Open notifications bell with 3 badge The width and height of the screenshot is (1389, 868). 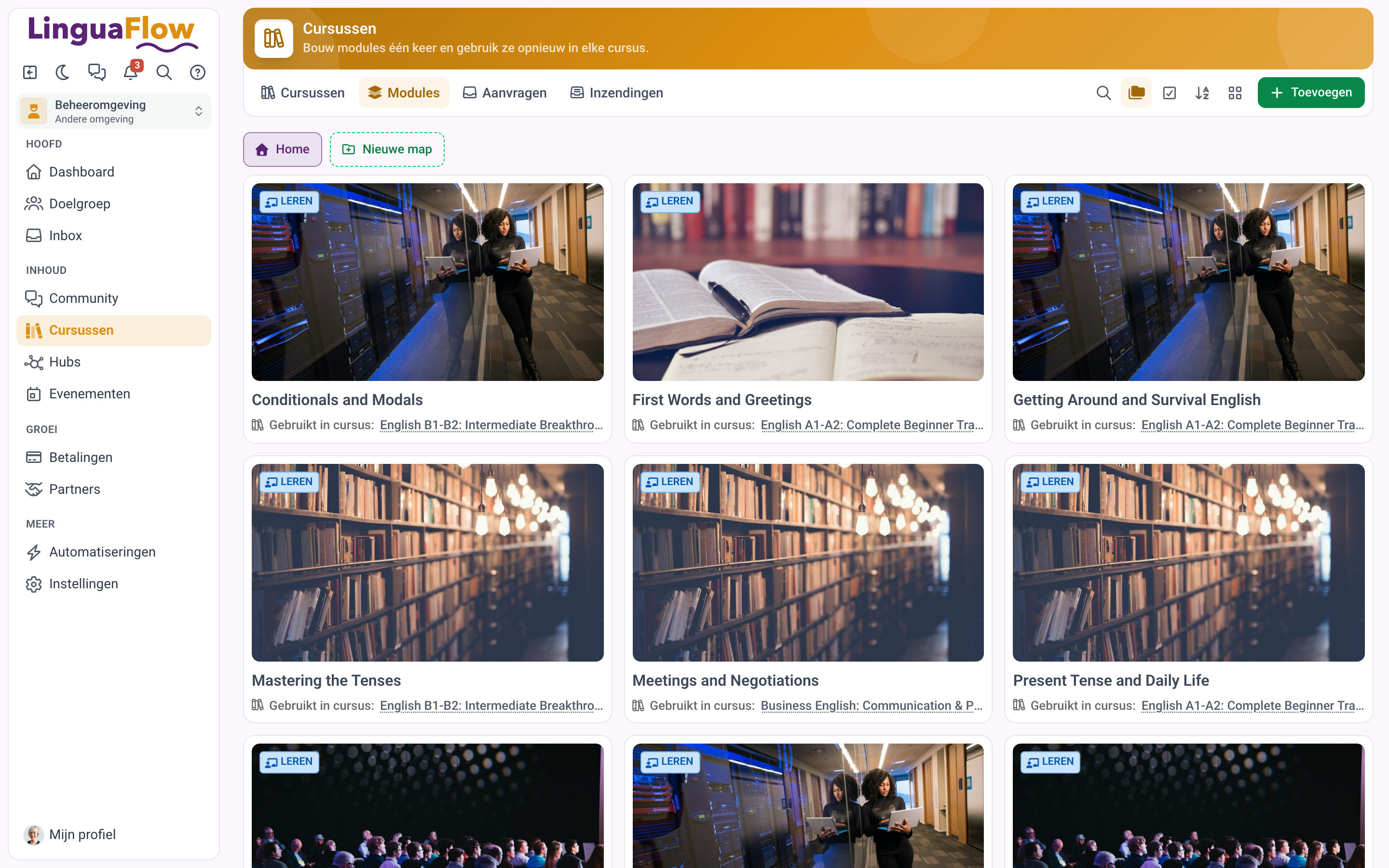[131, 72]
